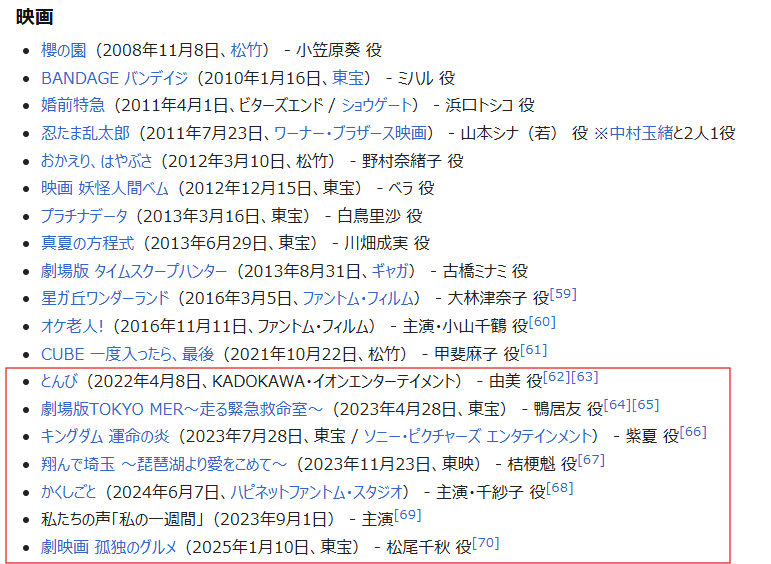This screenshot has height=564, width=771.
Task: Open the 櫻の園 film link
Action: pos(63,50)
